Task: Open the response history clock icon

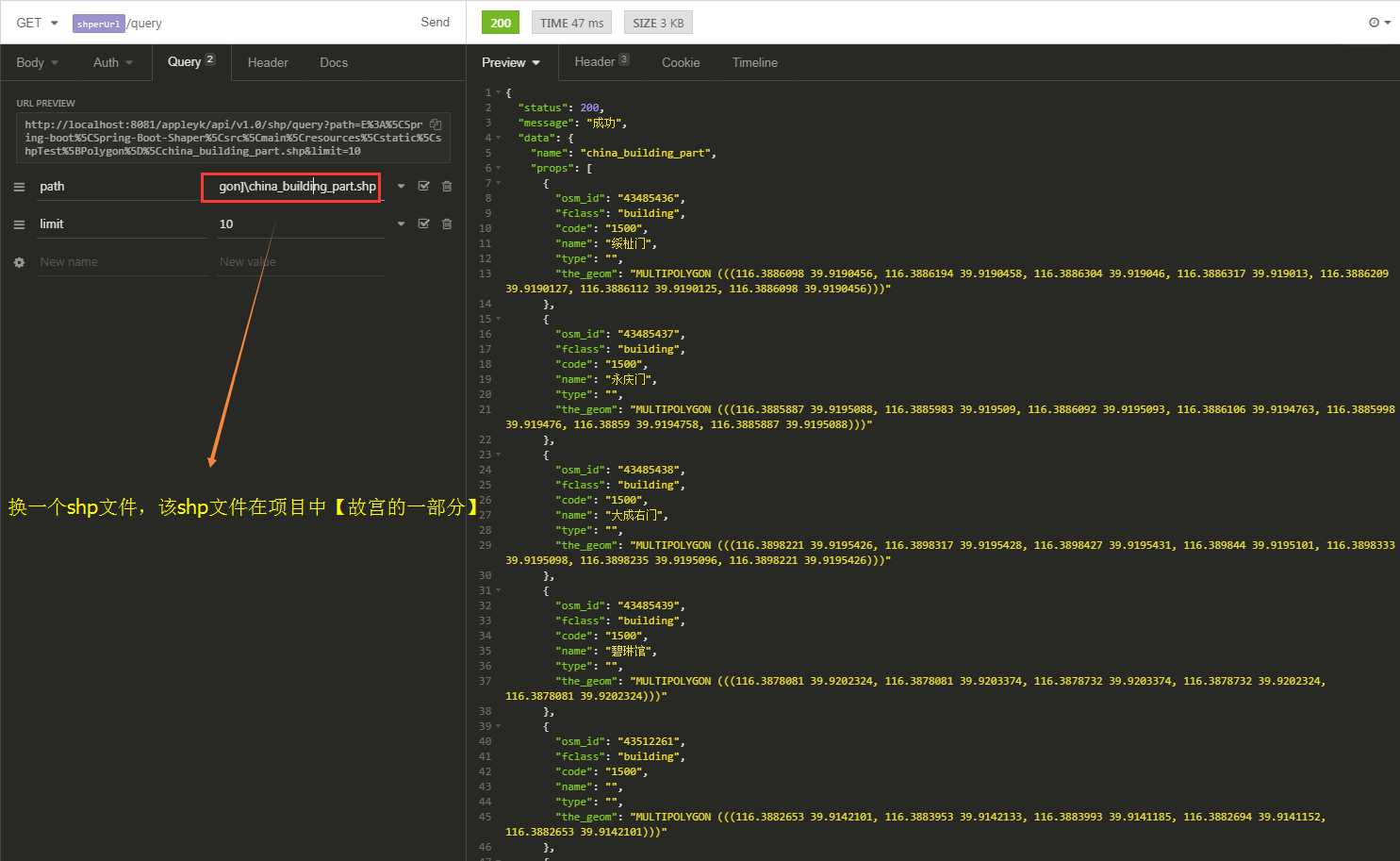Action: [x=1379, y=23]
